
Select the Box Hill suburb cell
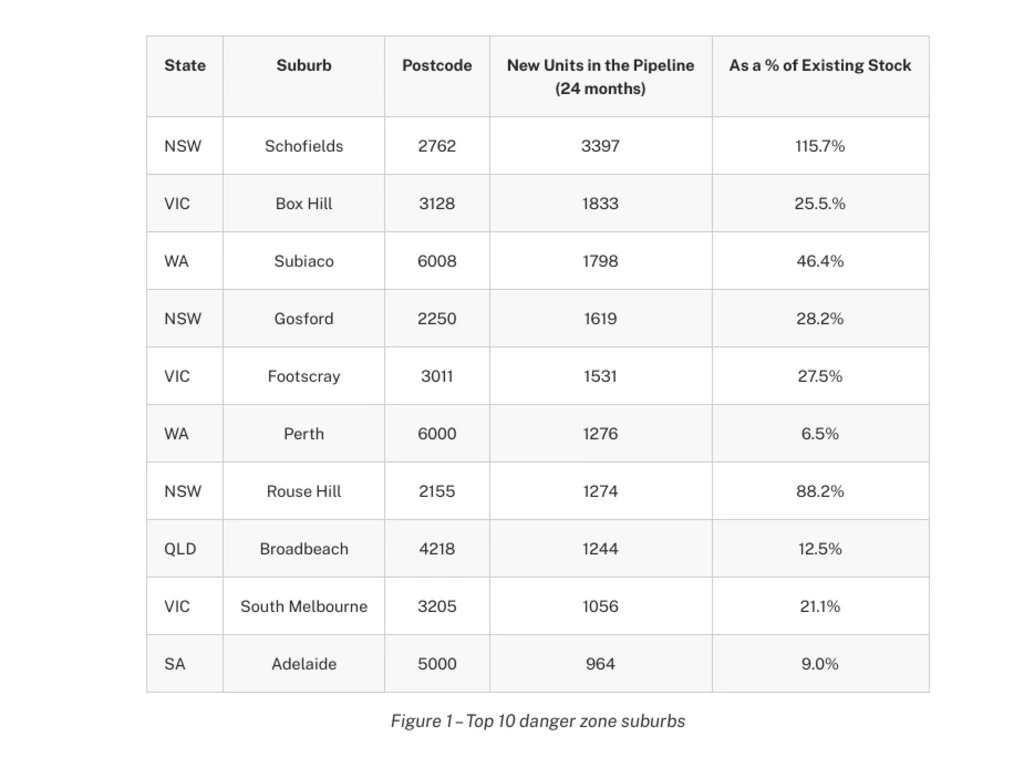click(x=304, y=203)
